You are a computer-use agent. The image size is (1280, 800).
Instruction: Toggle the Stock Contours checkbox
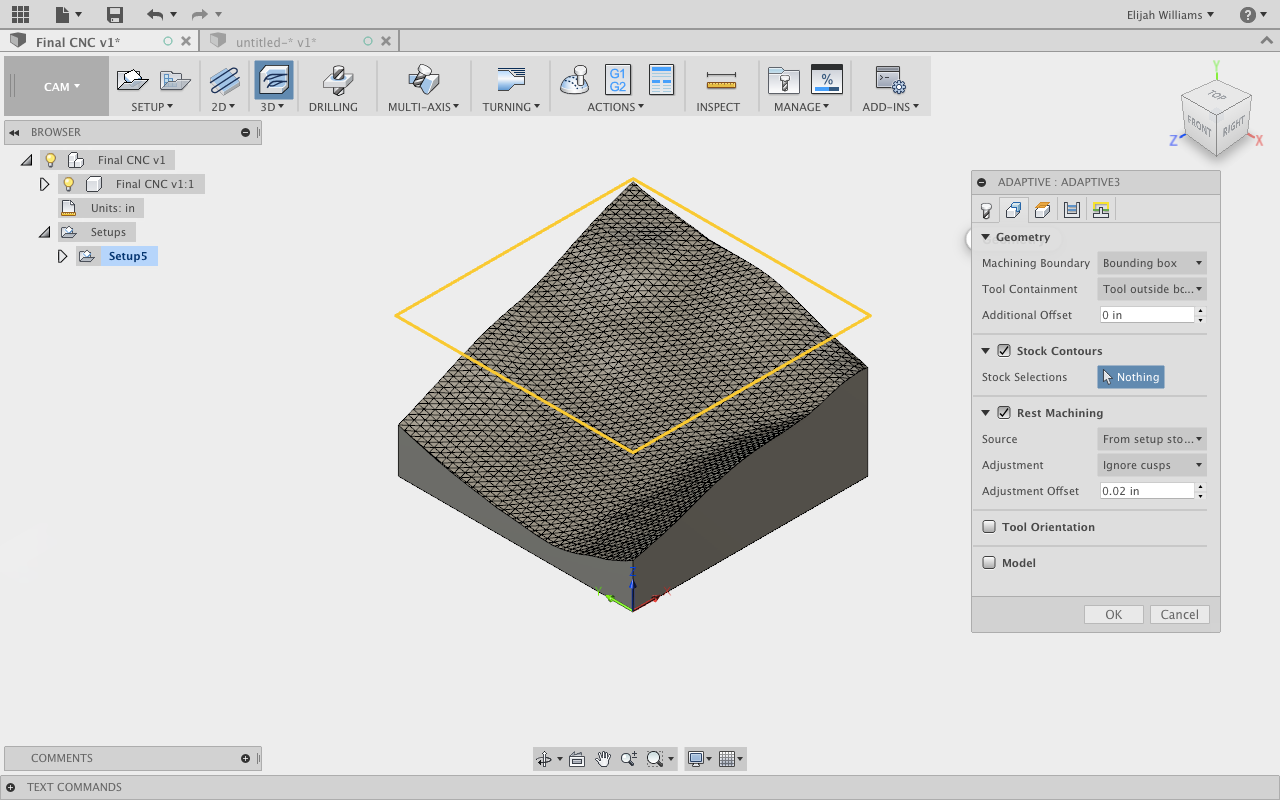(x=1004, y=350)
